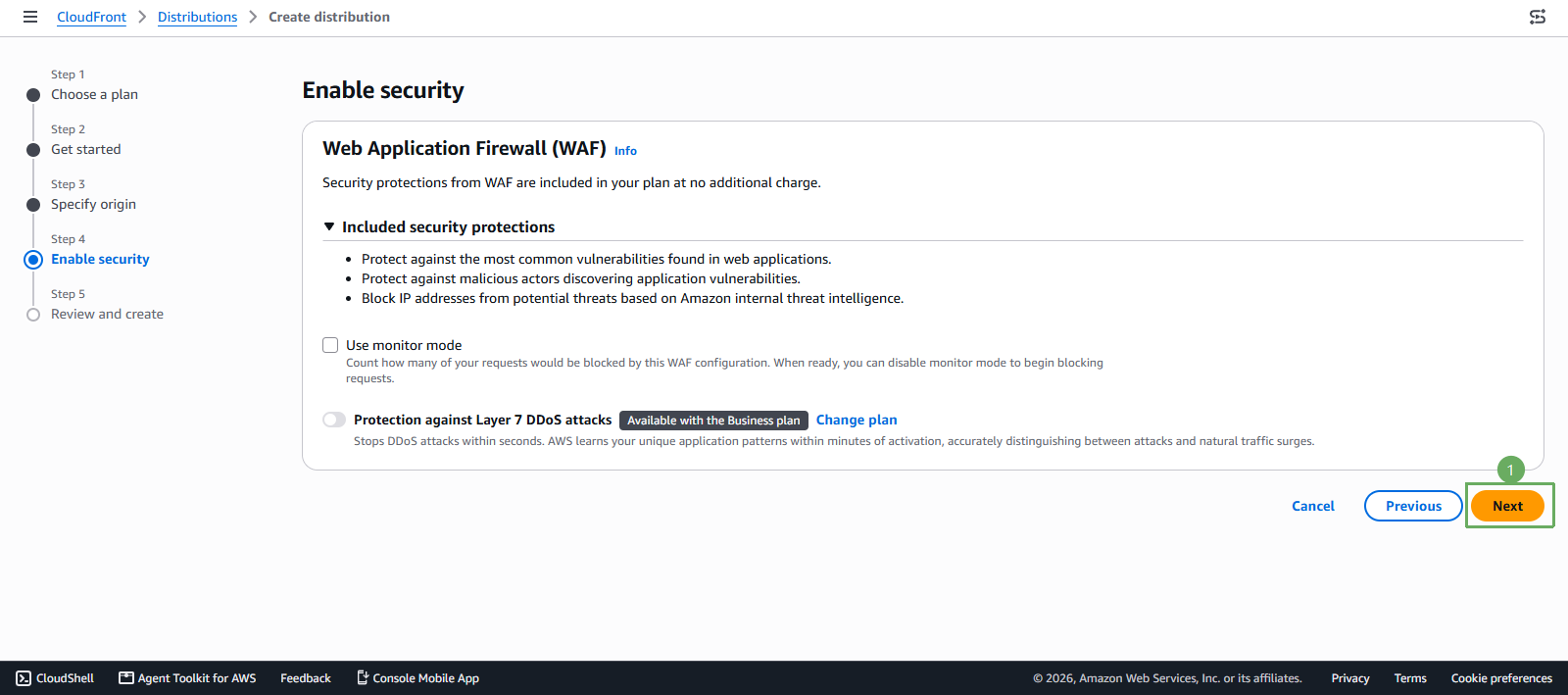Click the green step marker badge near Next

click(x=1511, y=471)
